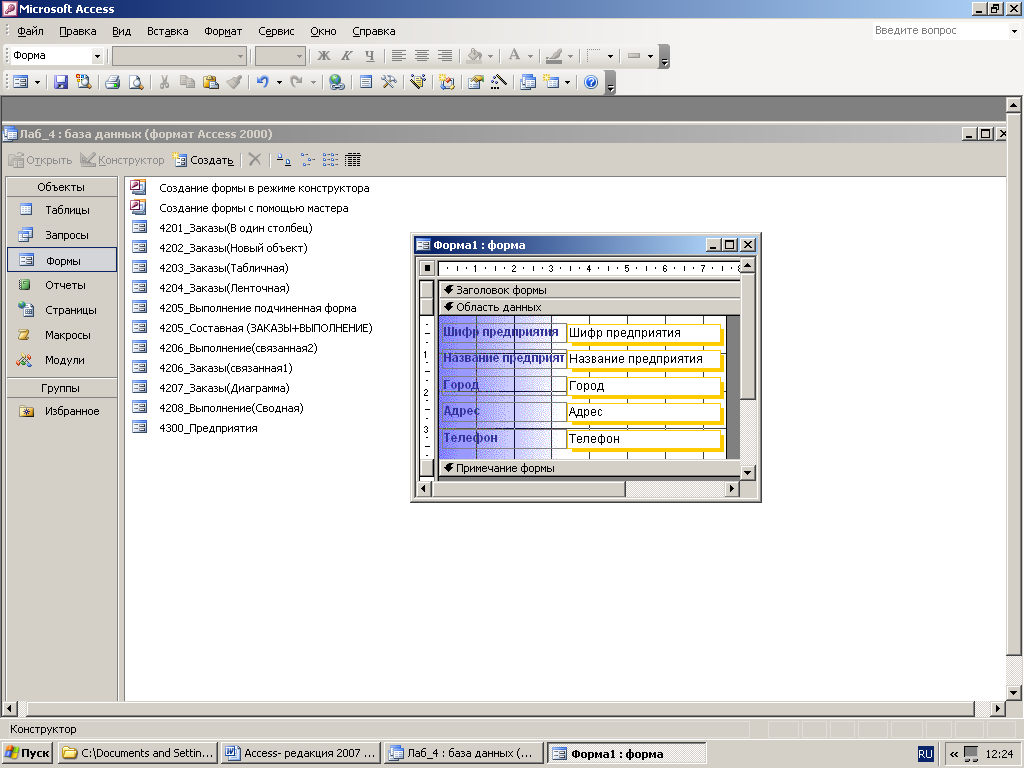Expand the New Object dropdown arrow
1024x768 pixels.
point(568,82)
